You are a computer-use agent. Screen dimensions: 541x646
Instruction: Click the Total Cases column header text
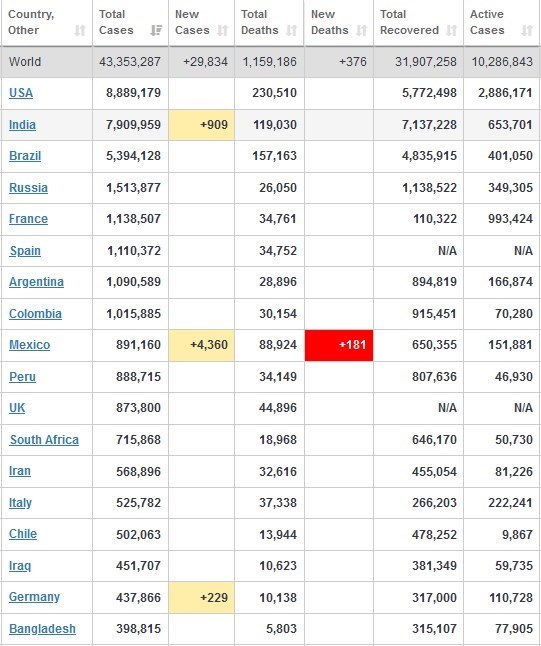[x=116, y=22]
